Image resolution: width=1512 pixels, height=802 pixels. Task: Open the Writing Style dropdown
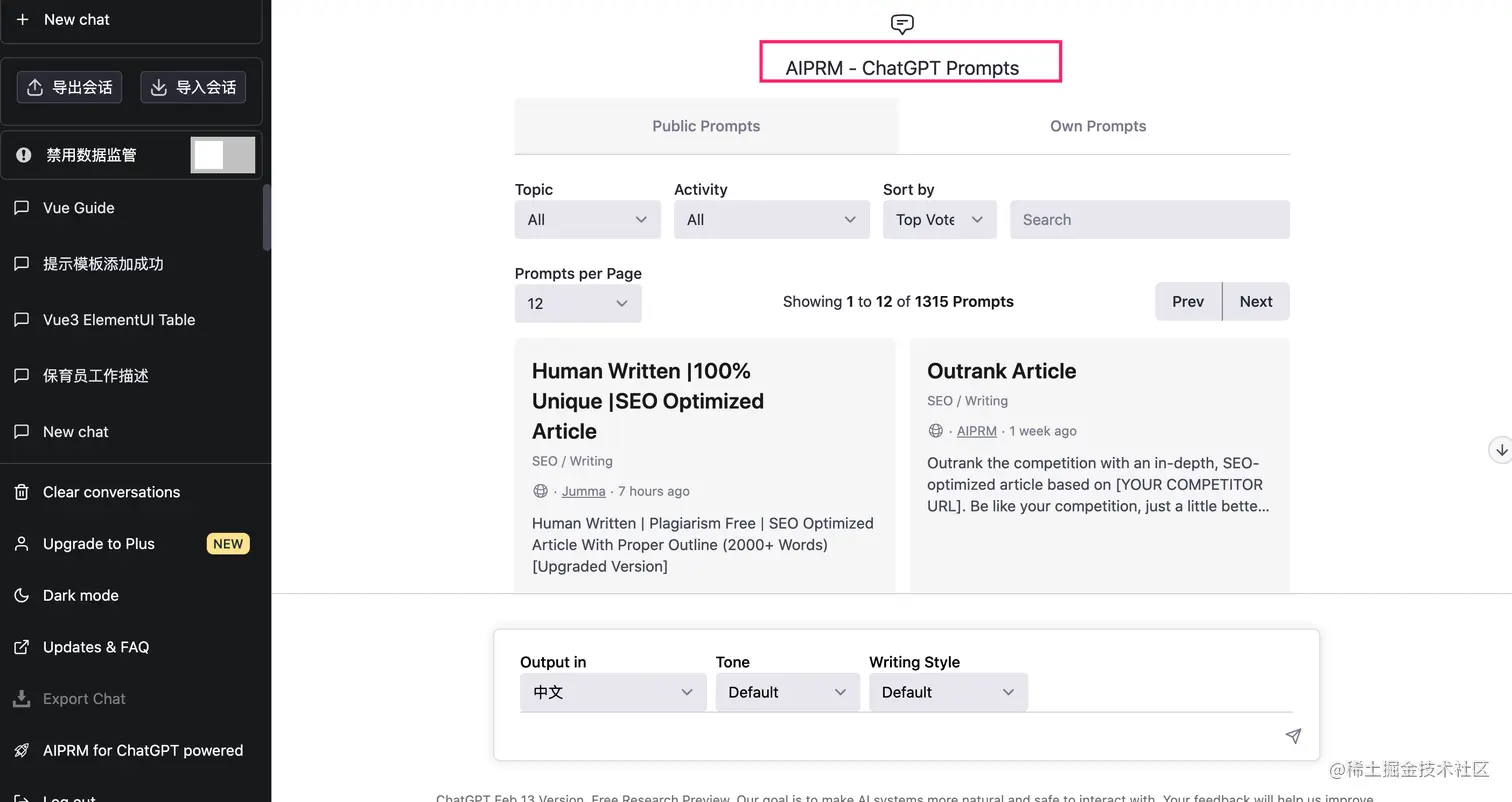[x=948, y=692]
